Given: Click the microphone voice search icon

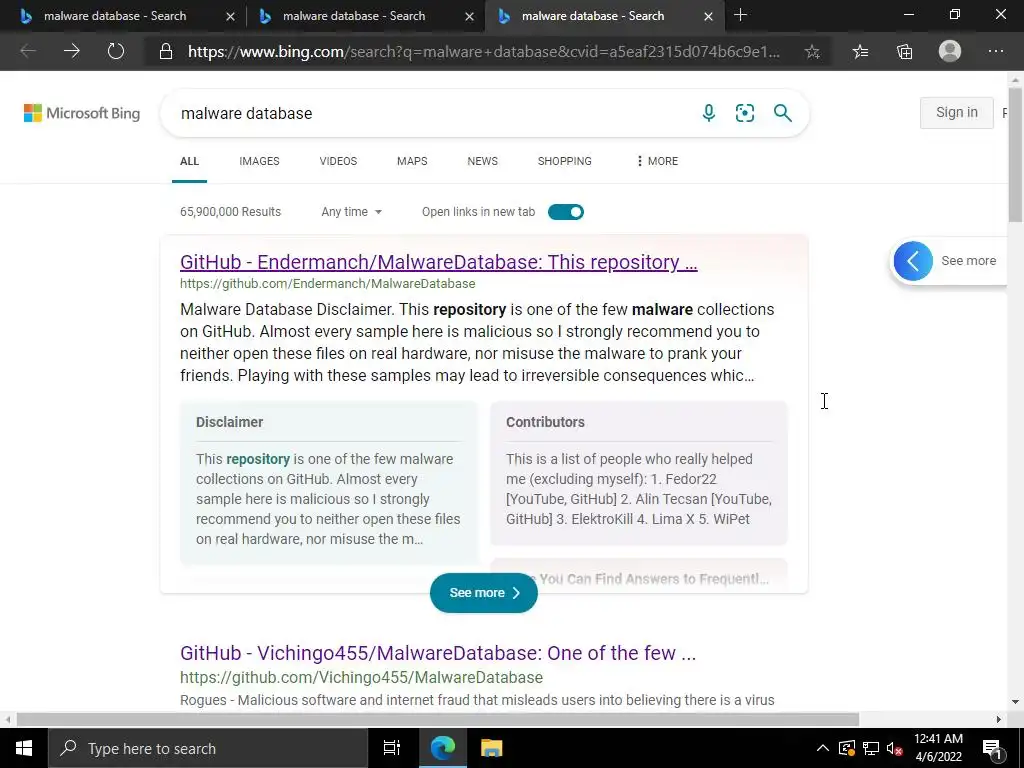Looking at the screenshot, I should (709, 113).
